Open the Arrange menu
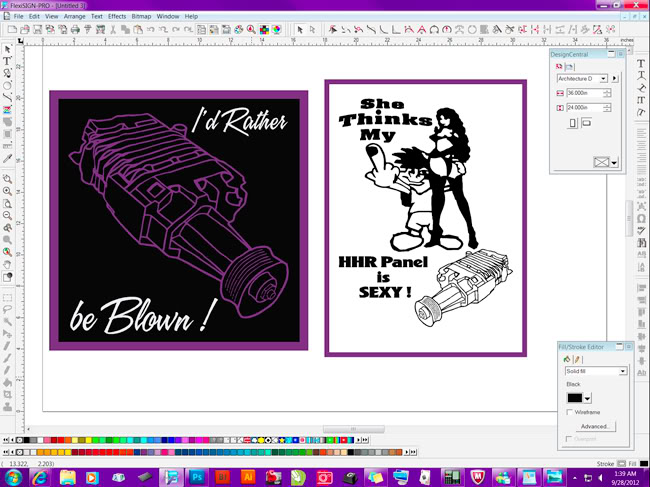Viewport: 650px width, 487px height. coord(75,17)
